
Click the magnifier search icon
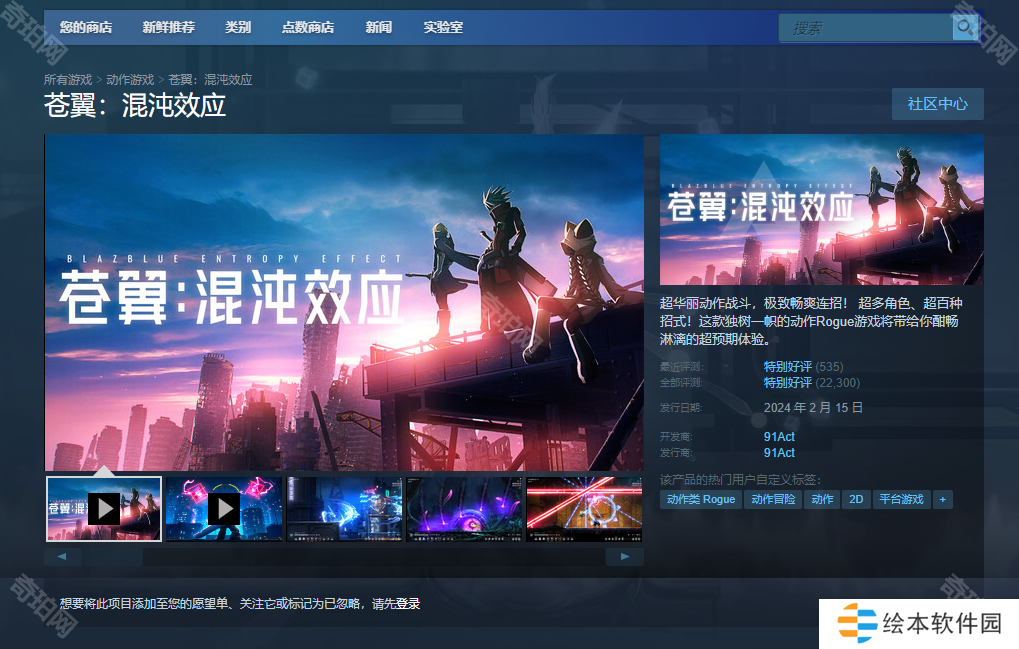coord(964,28)
